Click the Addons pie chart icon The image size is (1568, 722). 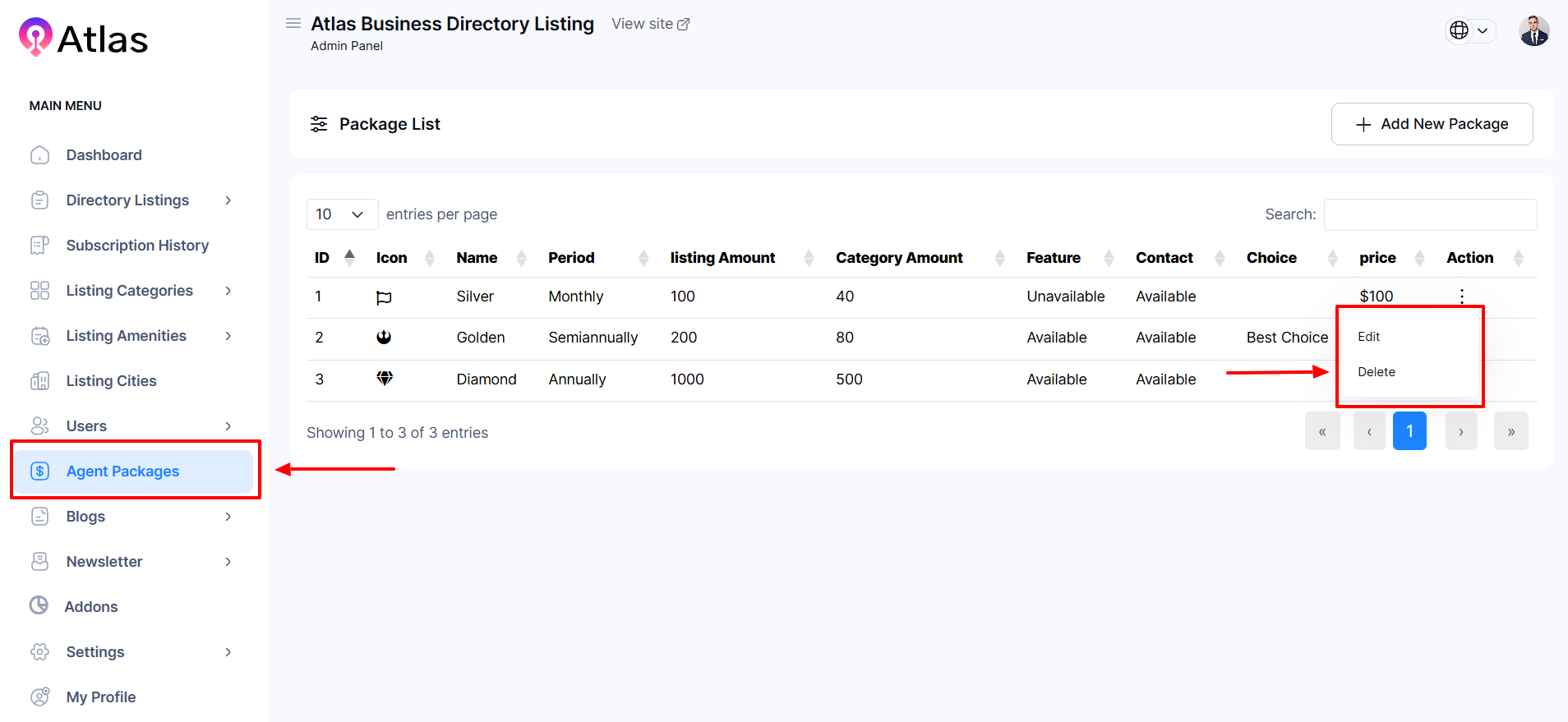[x=39, y=606]
